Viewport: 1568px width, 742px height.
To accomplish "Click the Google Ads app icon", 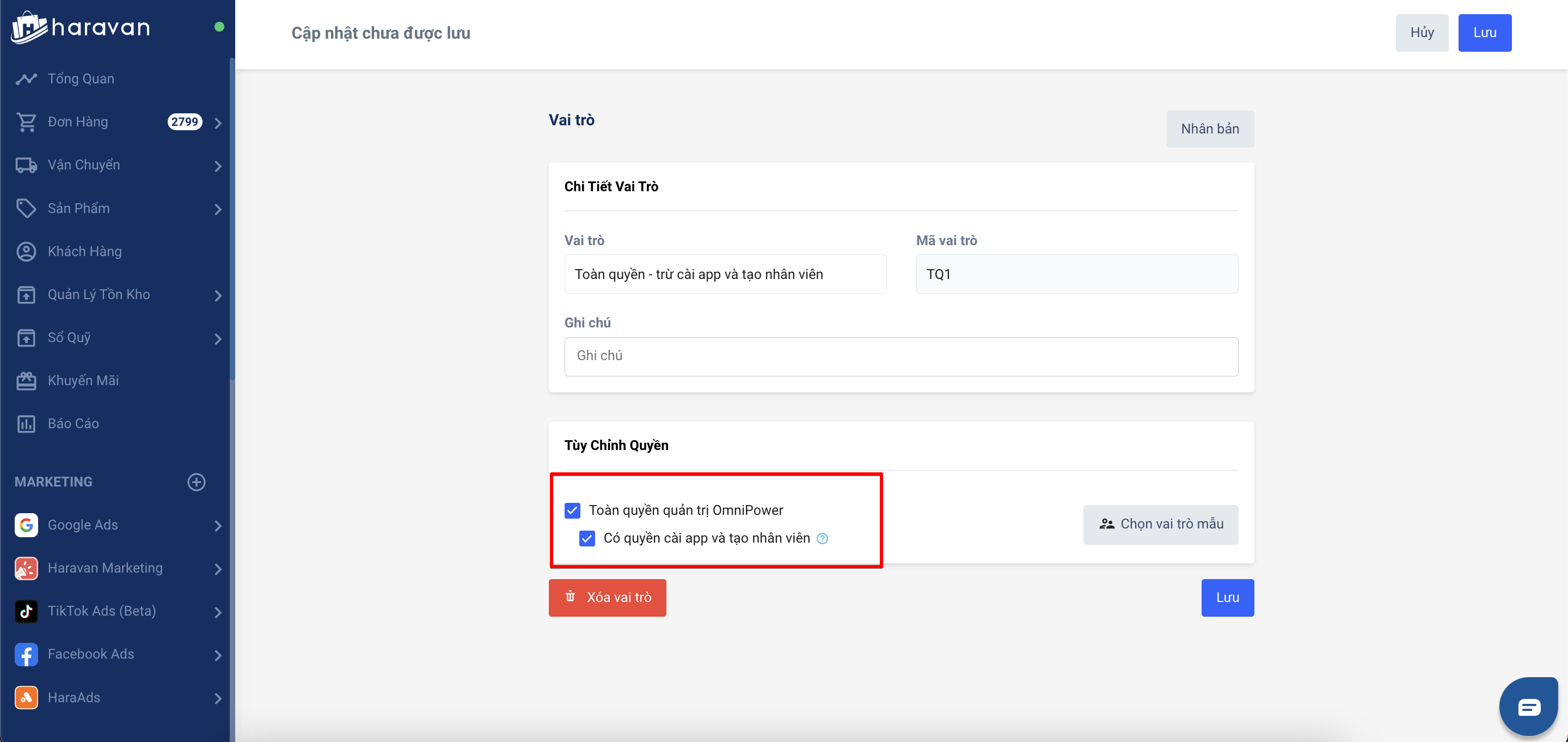I will click(x=26, y=525).
